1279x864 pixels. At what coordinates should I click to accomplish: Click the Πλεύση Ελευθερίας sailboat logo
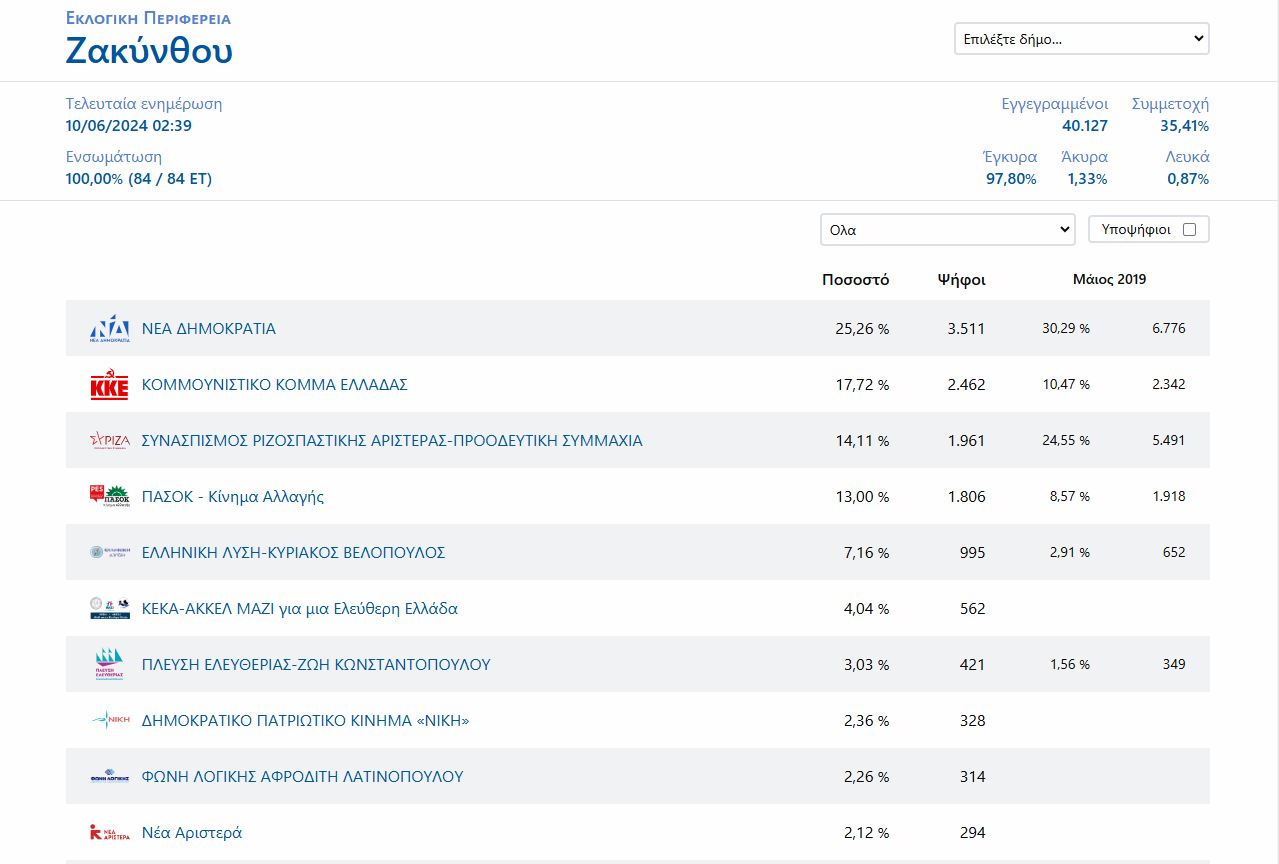[x=109, y=665]
